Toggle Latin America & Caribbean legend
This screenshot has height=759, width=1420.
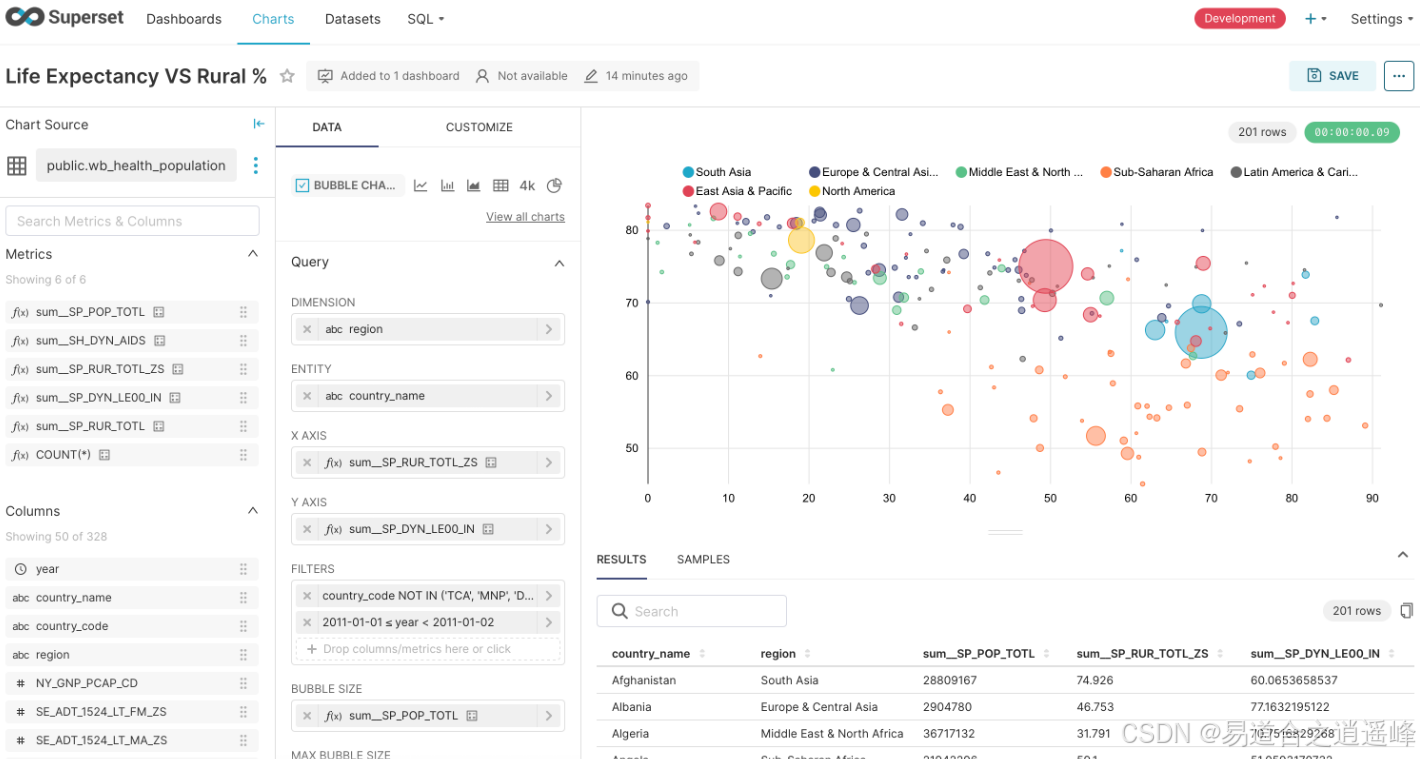[1294, 172]
